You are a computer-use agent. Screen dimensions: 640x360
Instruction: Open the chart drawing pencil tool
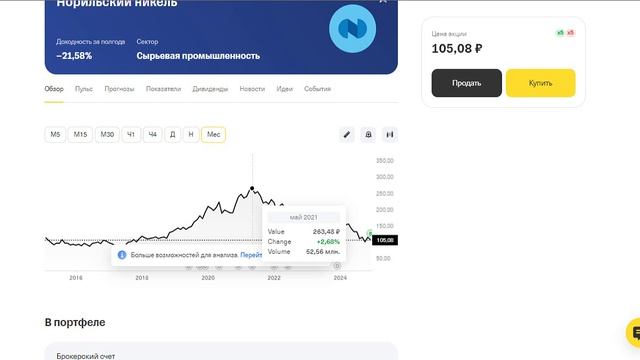click(x=347, y=134)
